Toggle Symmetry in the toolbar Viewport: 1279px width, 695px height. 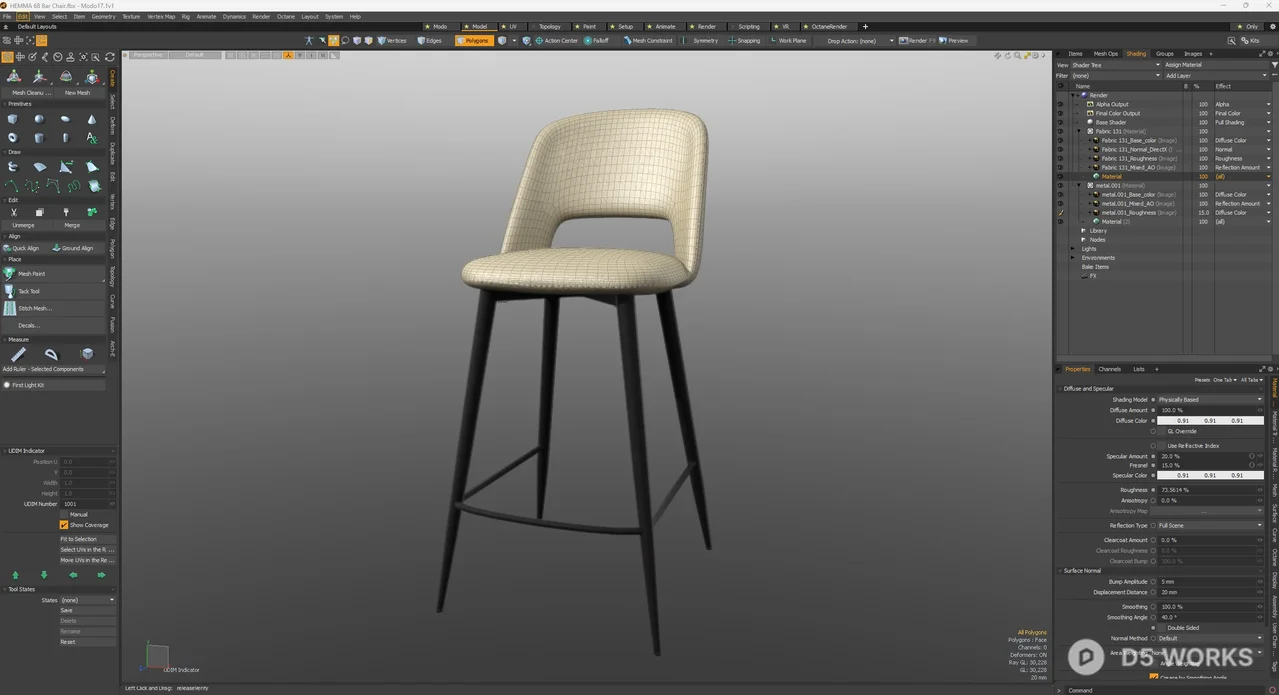[701, 41]
